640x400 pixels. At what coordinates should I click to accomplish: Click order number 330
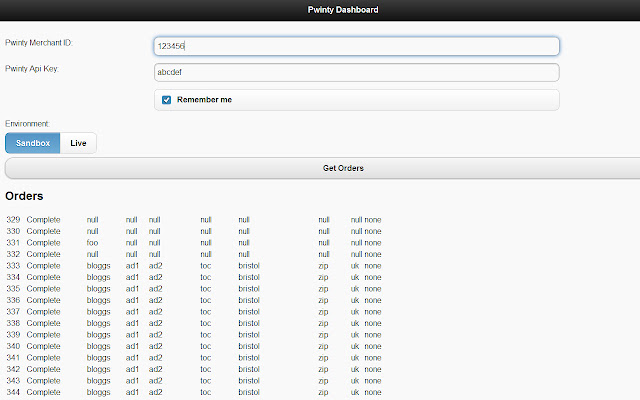(x=13, y=231)
